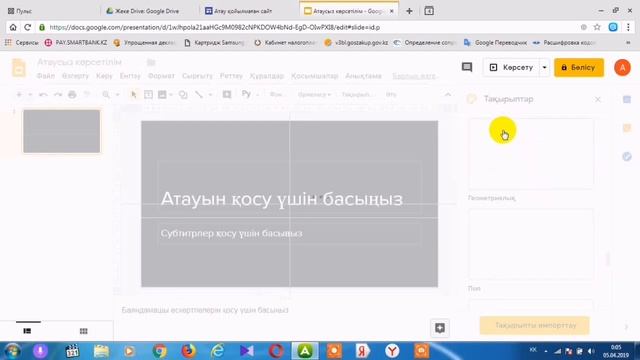
Task: Click the Тақырыпты импорттау button
Action: tap(535, 325)
